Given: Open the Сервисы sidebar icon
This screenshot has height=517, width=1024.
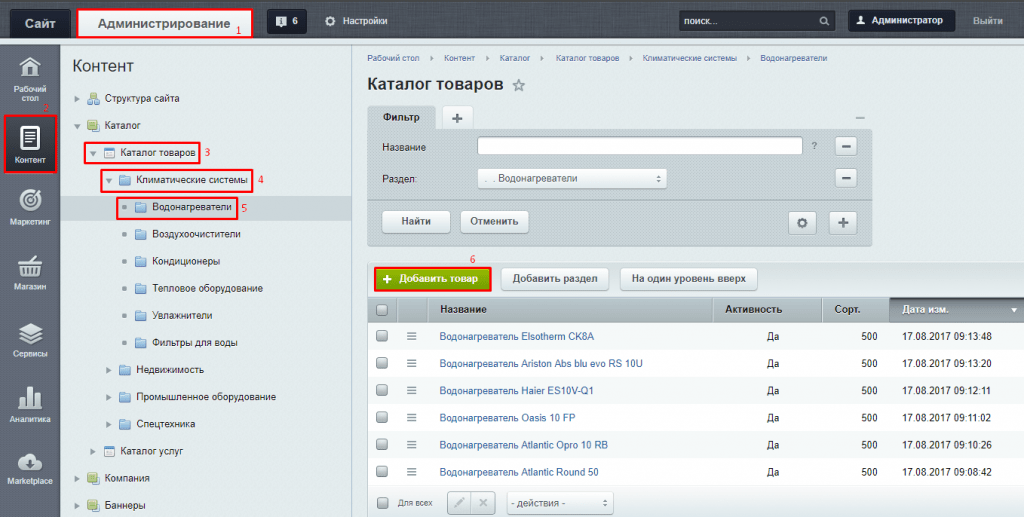Looking at the screenshot, I should click(x=30, y=340).
